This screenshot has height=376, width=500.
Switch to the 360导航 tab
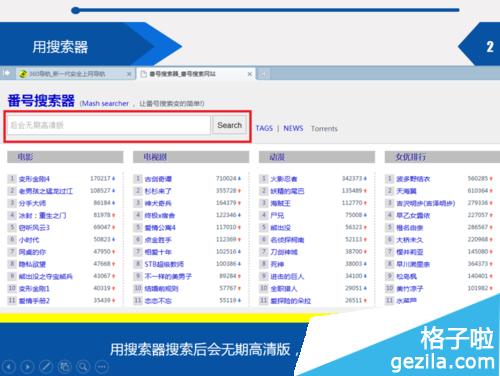pos(75,74)
